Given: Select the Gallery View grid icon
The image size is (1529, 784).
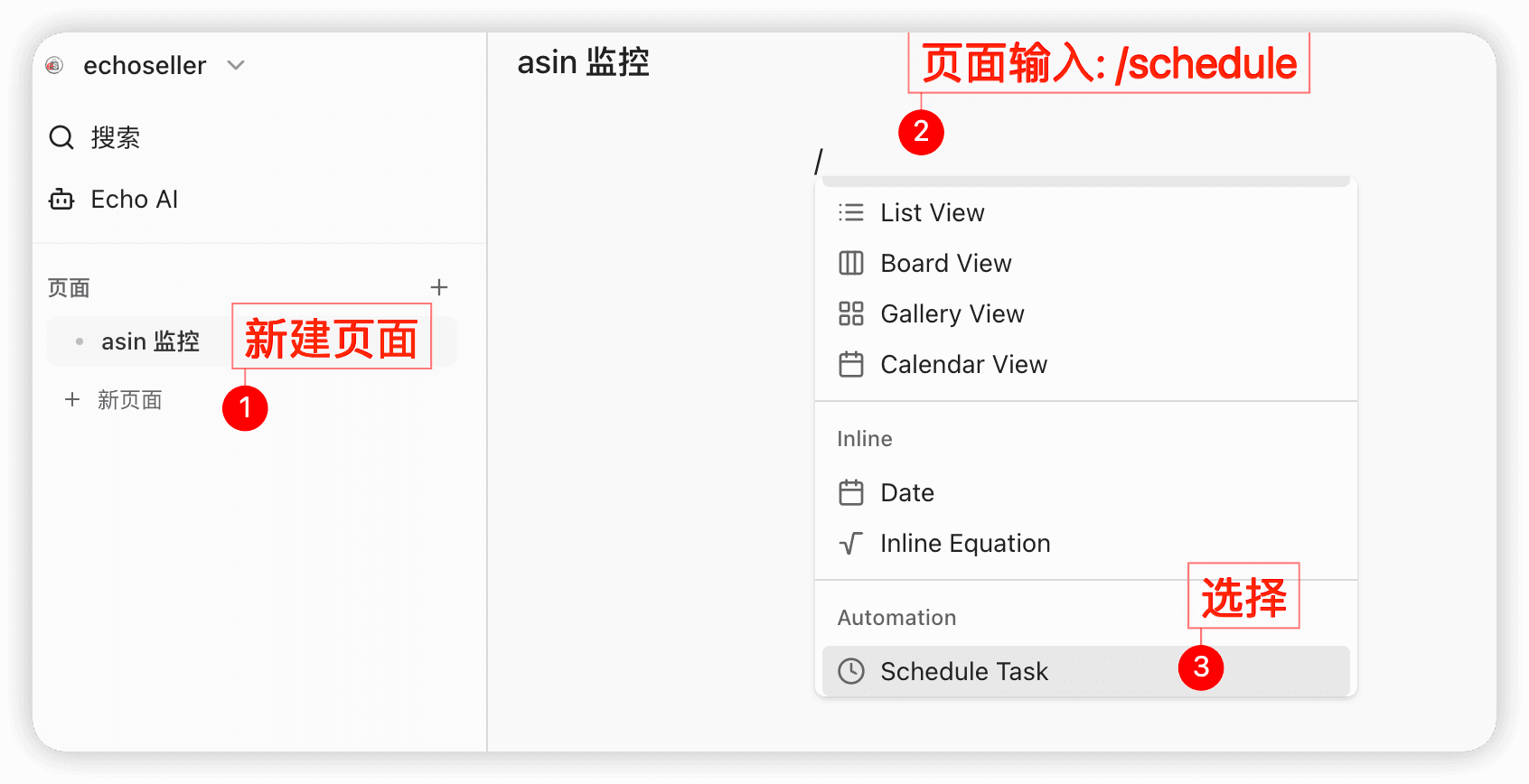Looking at the screenshot, I should tap(850, 313).
